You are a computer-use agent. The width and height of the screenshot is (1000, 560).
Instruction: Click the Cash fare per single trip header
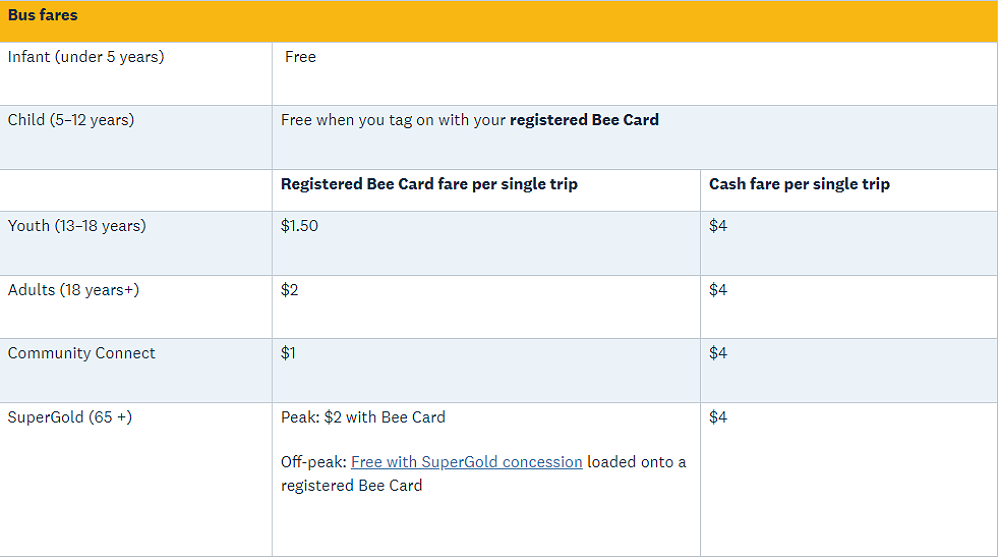(799, 184)
